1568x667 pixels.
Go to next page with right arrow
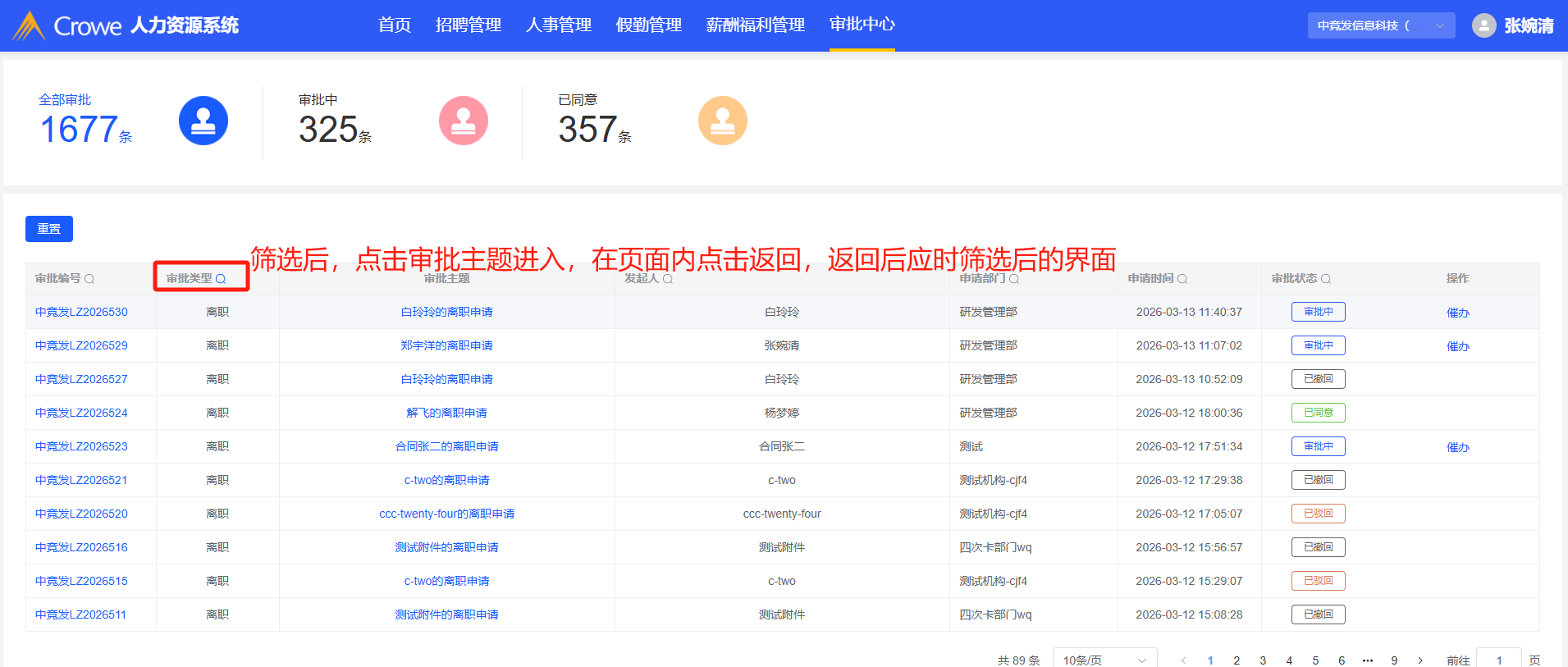click(1420, 660)
